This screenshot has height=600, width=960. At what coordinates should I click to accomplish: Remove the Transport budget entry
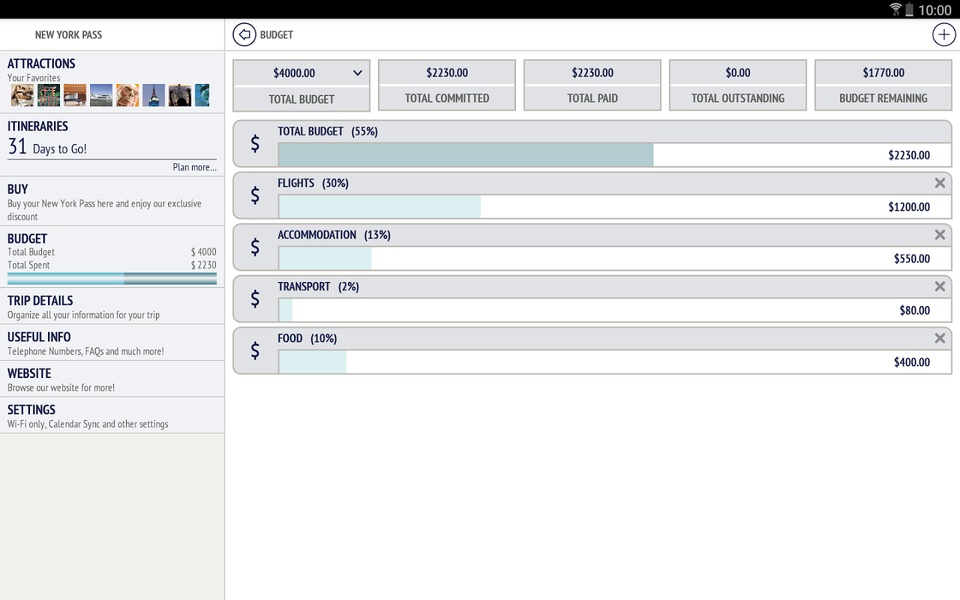point(940,287)
